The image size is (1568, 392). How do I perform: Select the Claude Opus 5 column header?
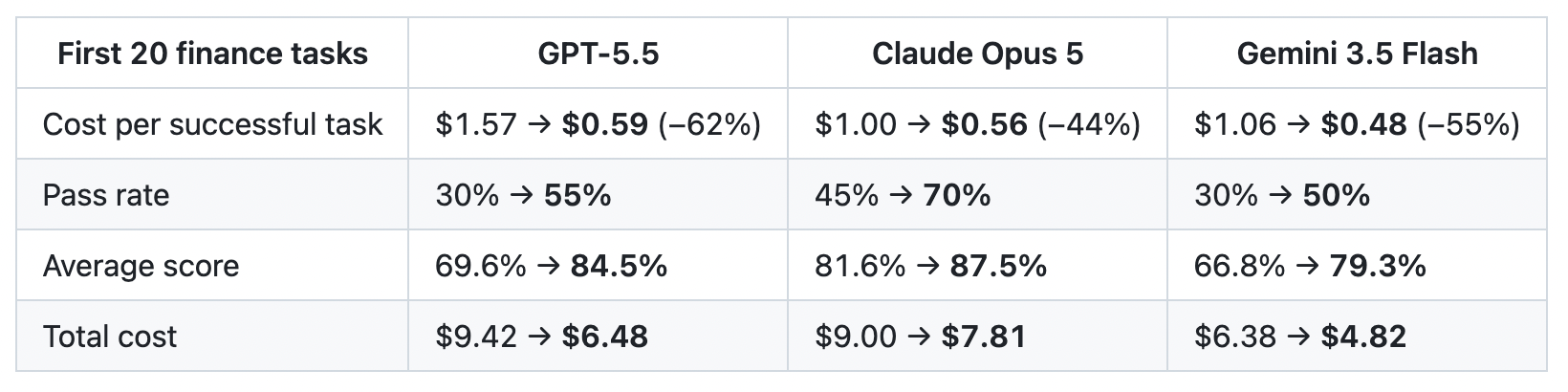977,54
